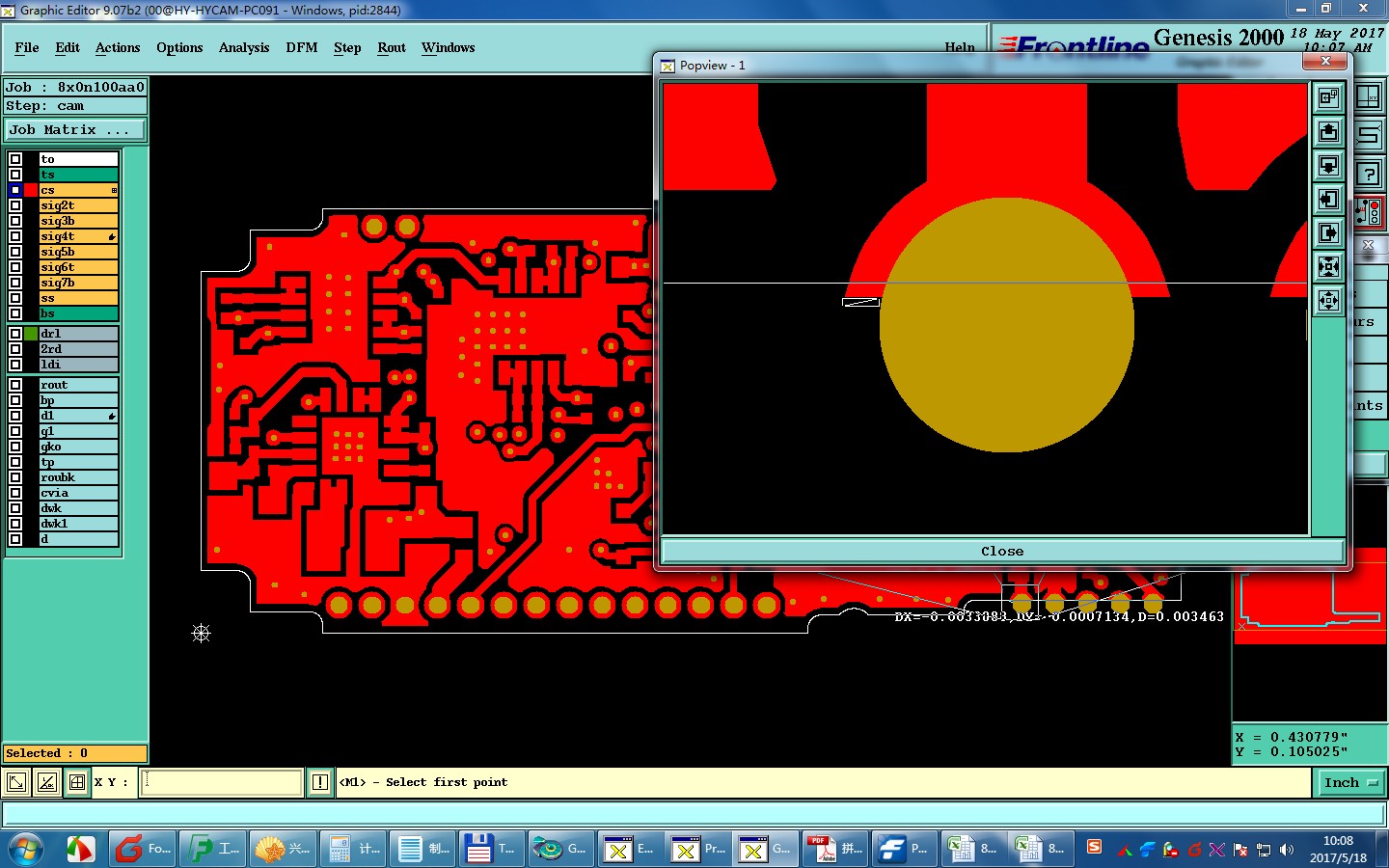
Task: Open the Windows menu
Action: point(448,47)
